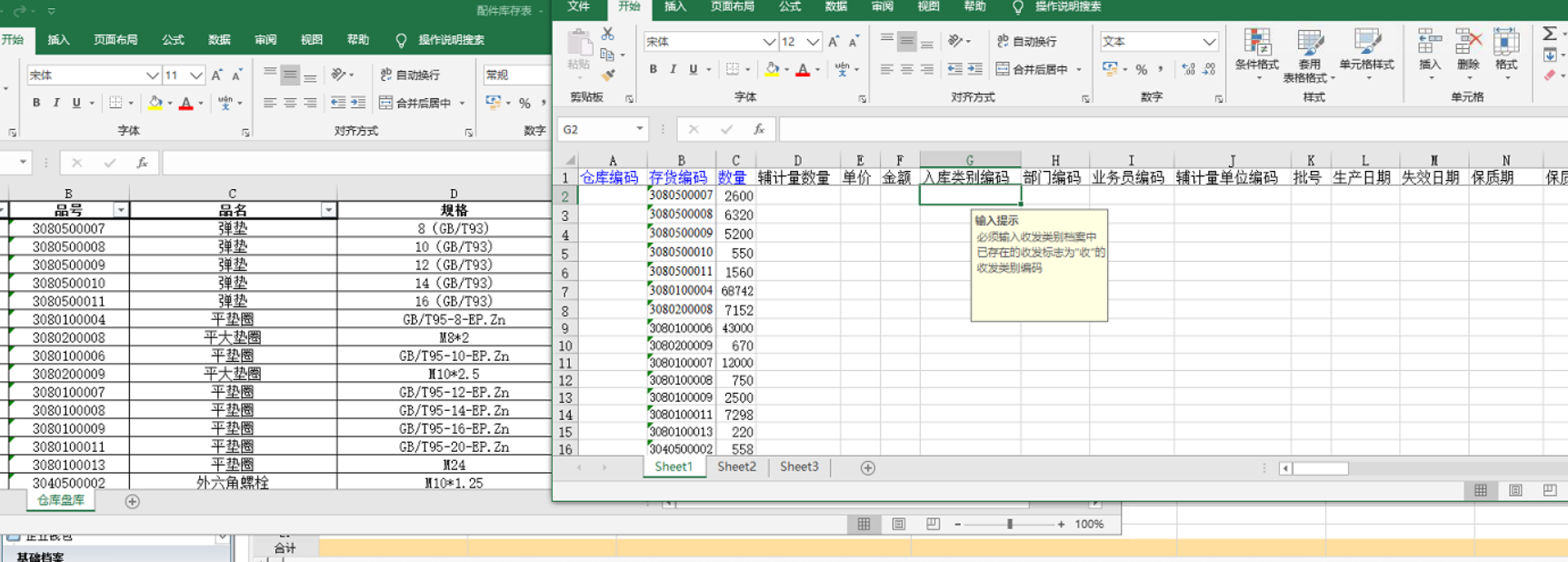Screen dimensions: 1568x562
Task: Open font name dropdown 宋体 in front window
Action: (769, 42)
